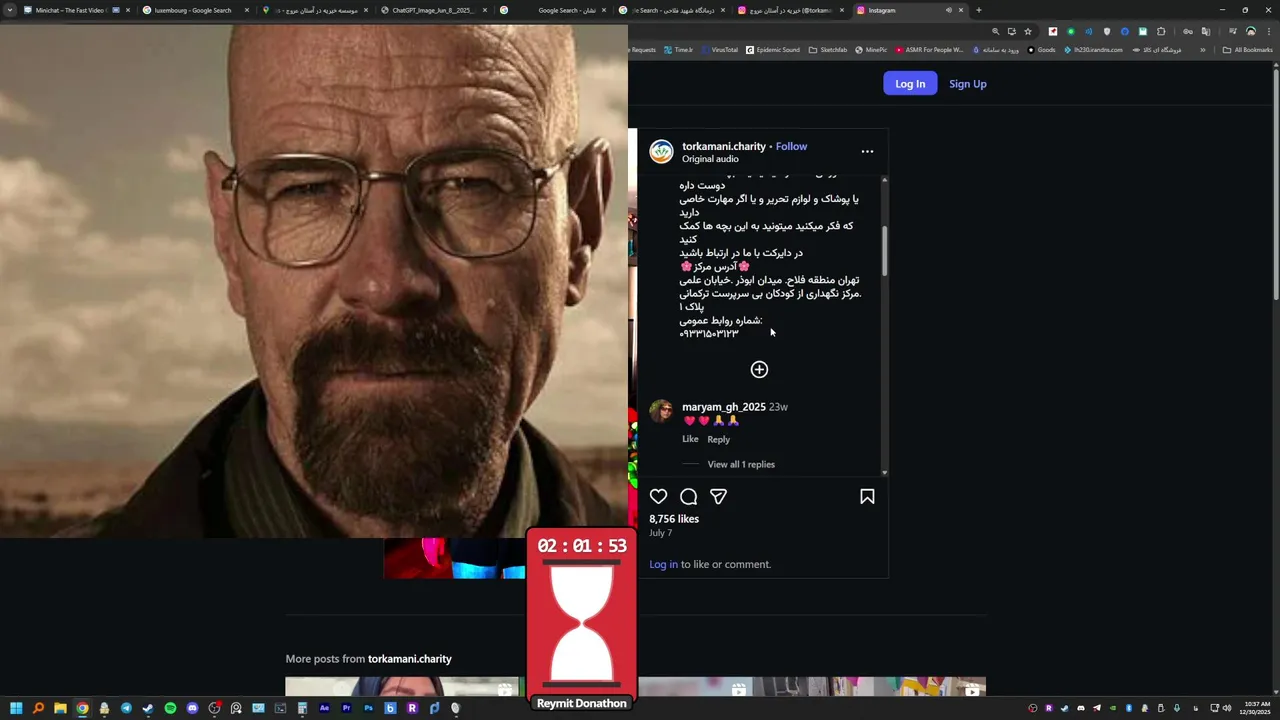Image resolution: width=1280 pixels, height=720 pixels.
Task: Follow torkamani.charity account
Action: (791, 146)
